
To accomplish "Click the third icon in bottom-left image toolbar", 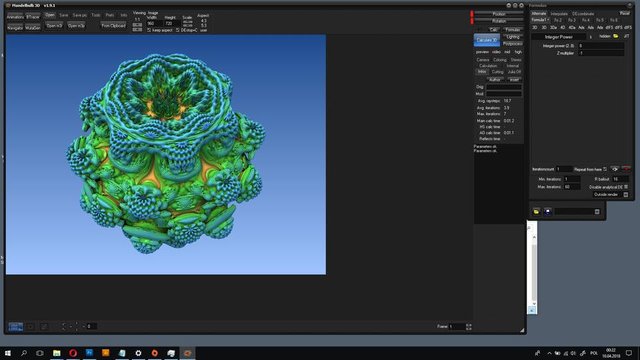I will click(x=44, y=327).
